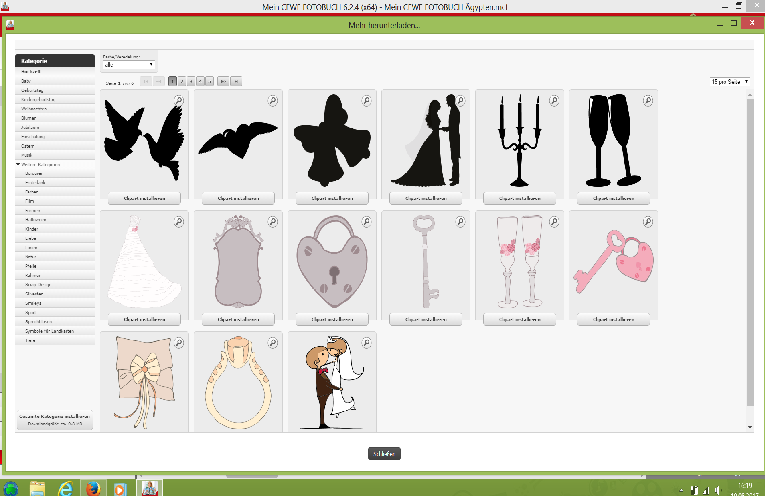765x496 pixels.
Task: Install the wedding dress clipart
Action: tap(141, 319)
